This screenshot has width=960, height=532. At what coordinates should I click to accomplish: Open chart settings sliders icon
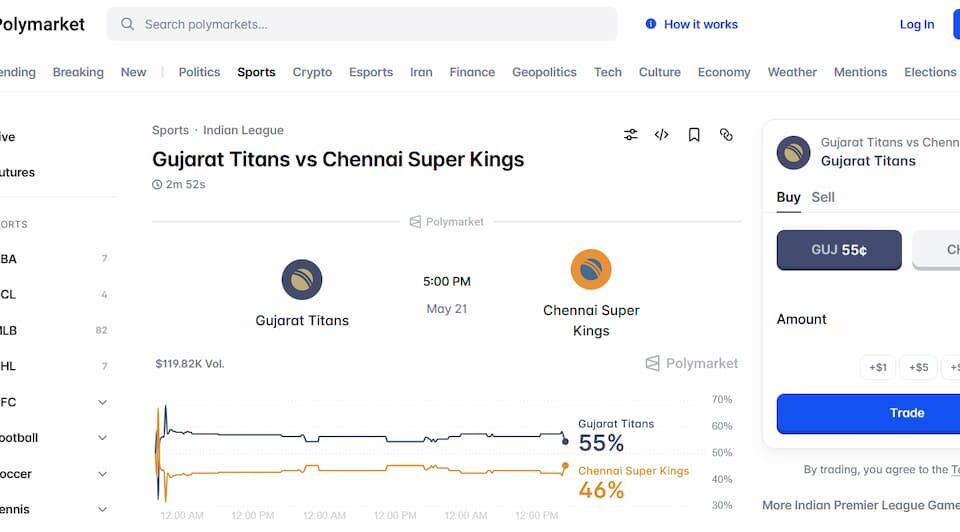click(631, 135)
